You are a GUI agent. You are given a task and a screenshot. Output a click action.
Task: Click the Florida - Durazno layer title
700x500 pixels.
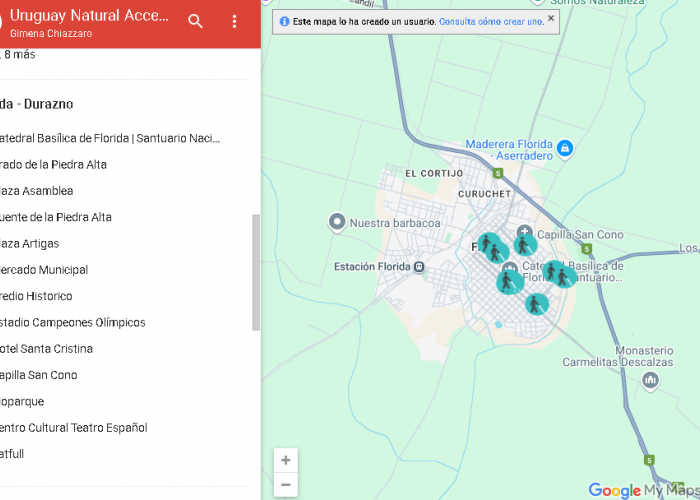[38, 104]
